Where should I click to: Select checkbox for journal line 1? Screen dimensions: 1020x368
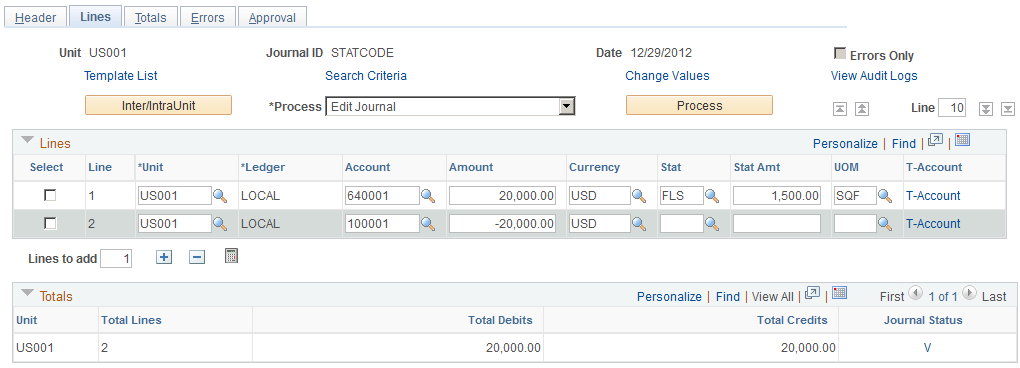click(x=49, y=195)
